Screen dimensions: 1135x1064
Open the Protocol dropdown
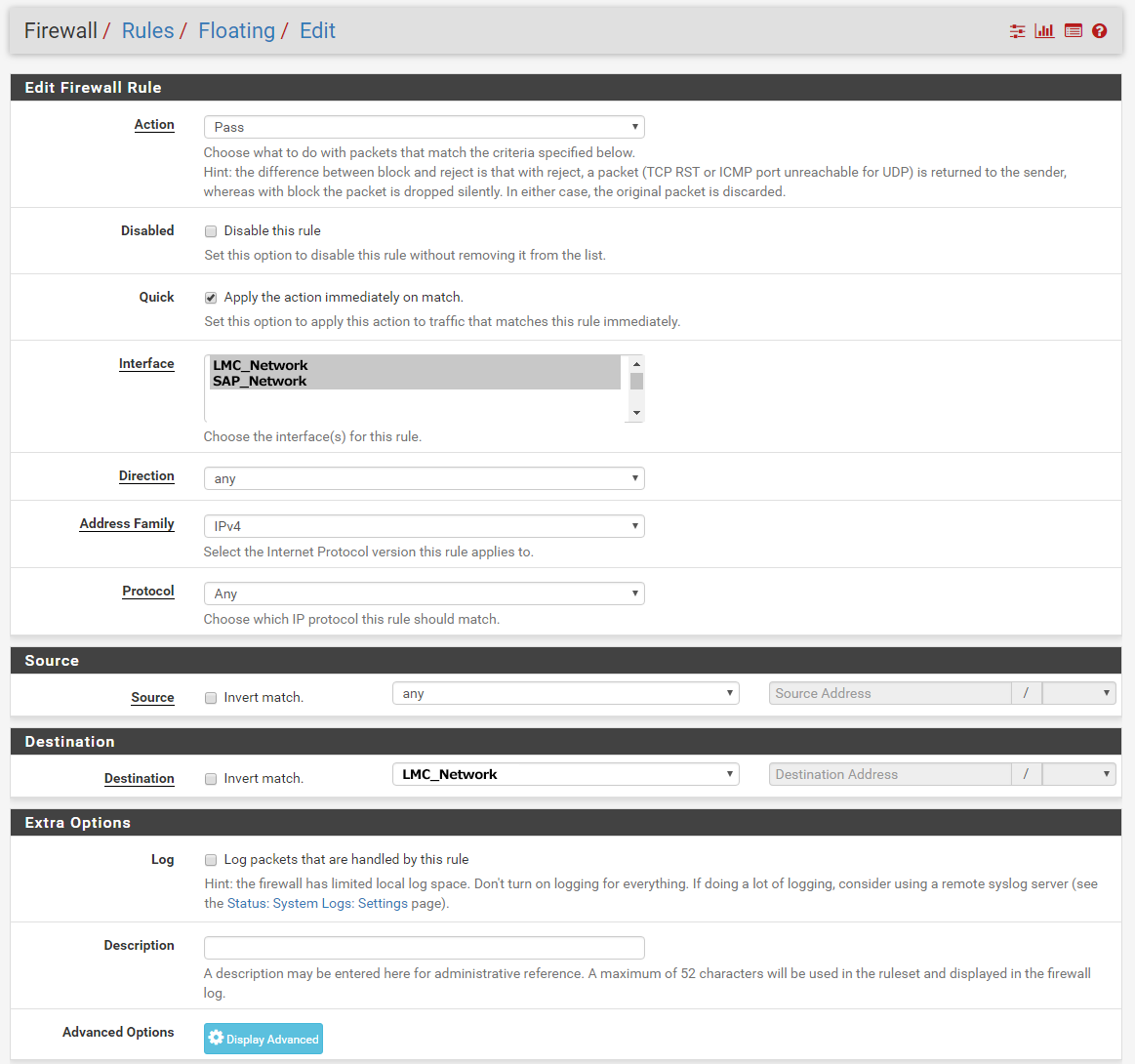tap(424, 593)
